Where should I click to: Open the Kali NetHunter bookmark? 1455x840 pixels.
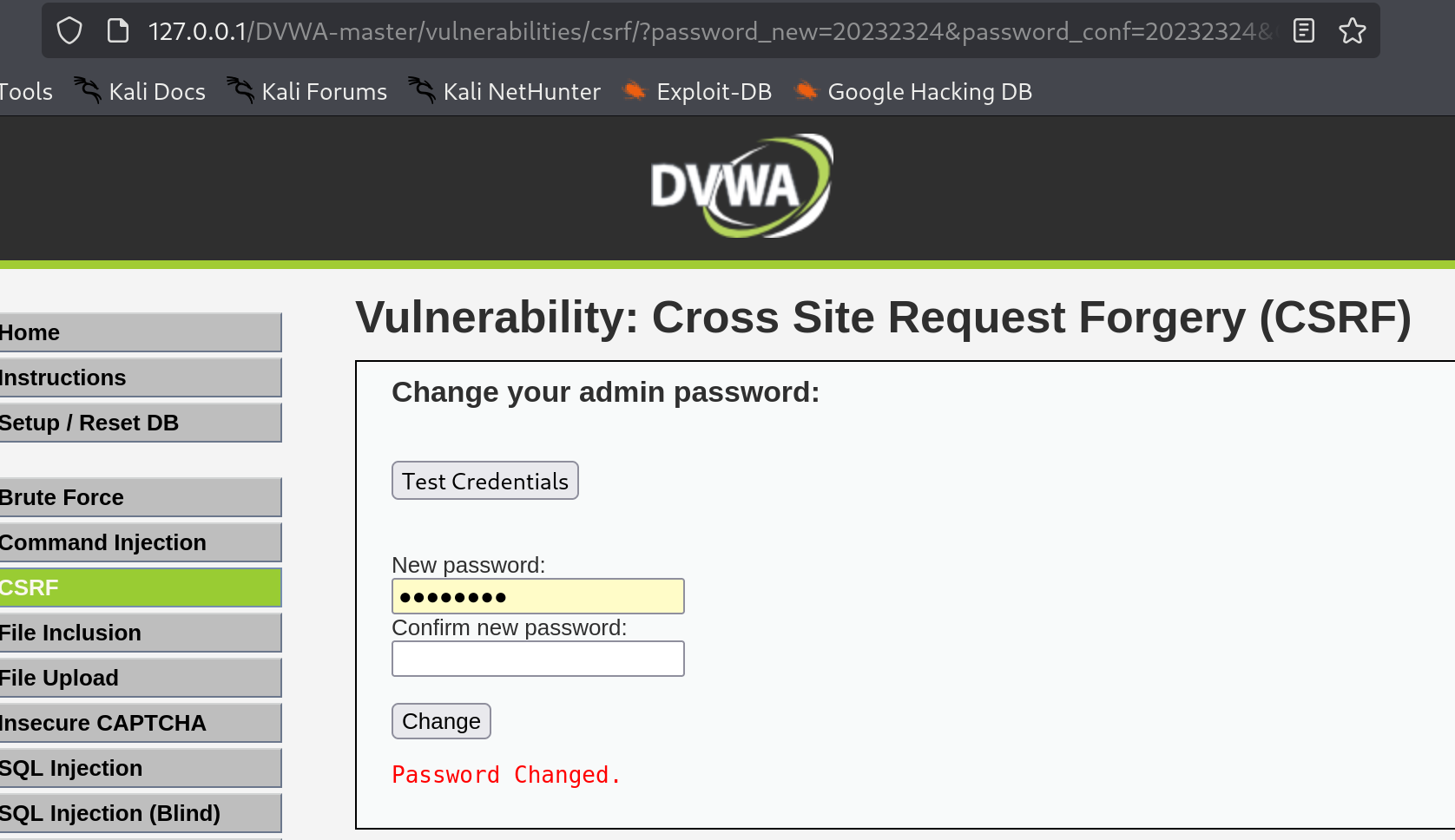pos(504,91)
